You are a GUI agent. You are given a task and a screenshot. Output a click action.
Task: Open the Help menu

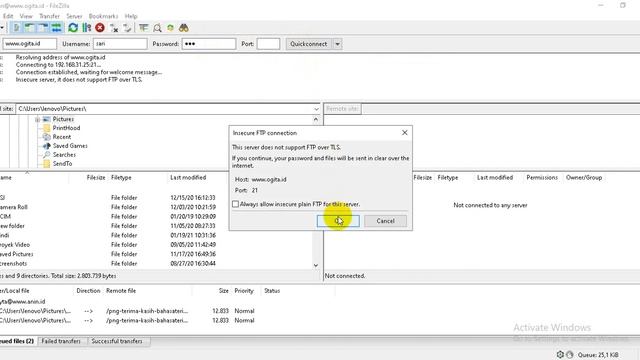click(x=131, y=16)
